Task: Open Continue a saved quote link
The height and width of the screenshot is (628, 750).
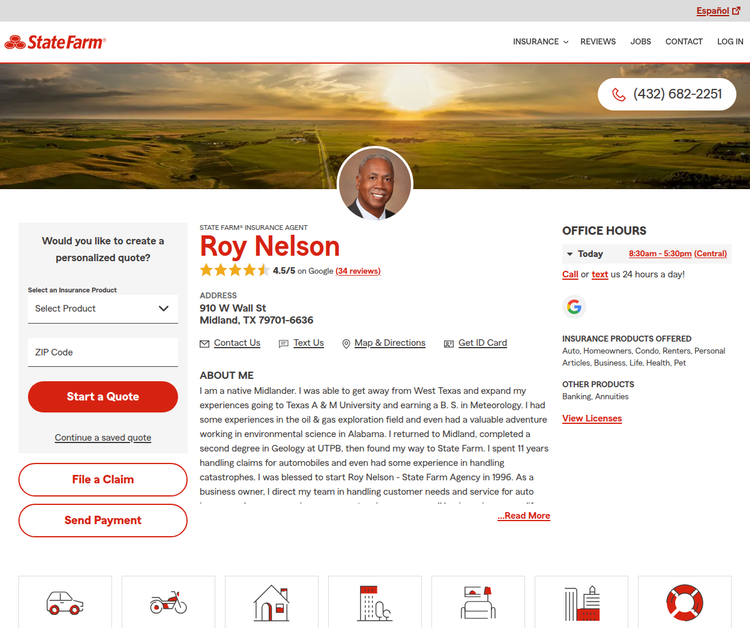Action: pyautogui.click(x=103, y=437)
